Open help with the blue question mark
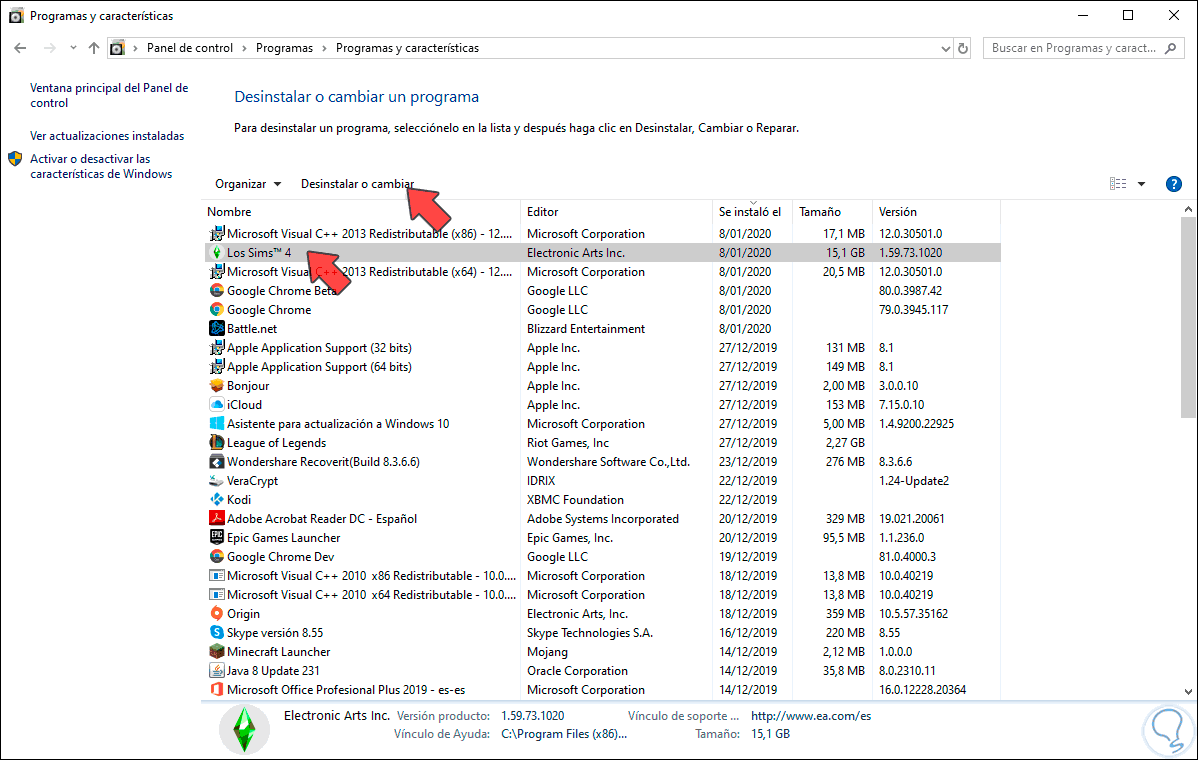 (1174, 184)
